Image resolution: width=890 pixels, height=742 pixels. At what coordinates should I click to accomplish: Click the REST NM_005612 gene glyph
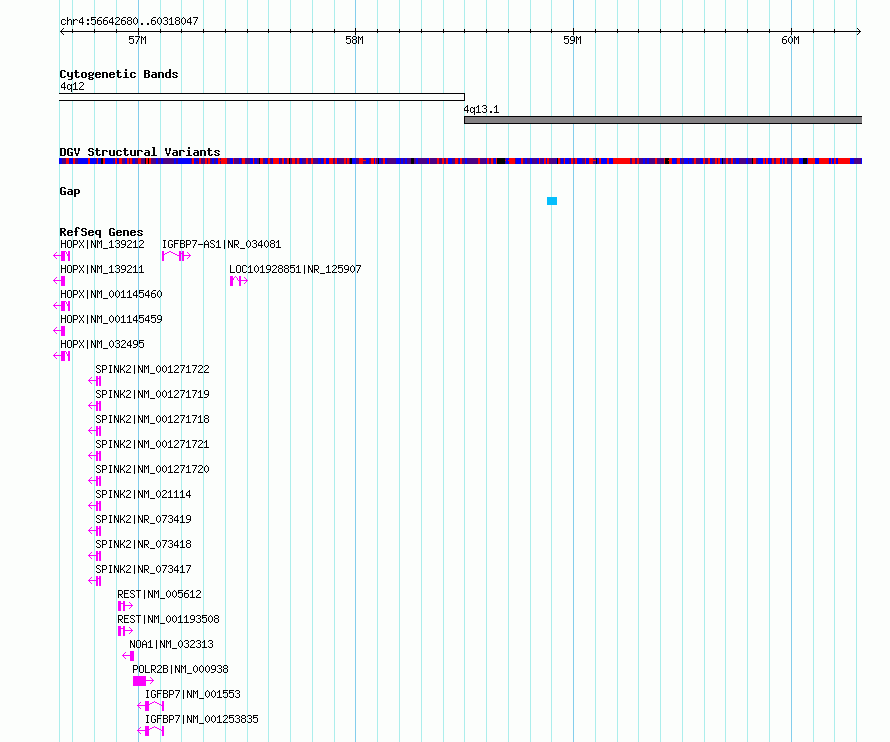coord(125,606)
